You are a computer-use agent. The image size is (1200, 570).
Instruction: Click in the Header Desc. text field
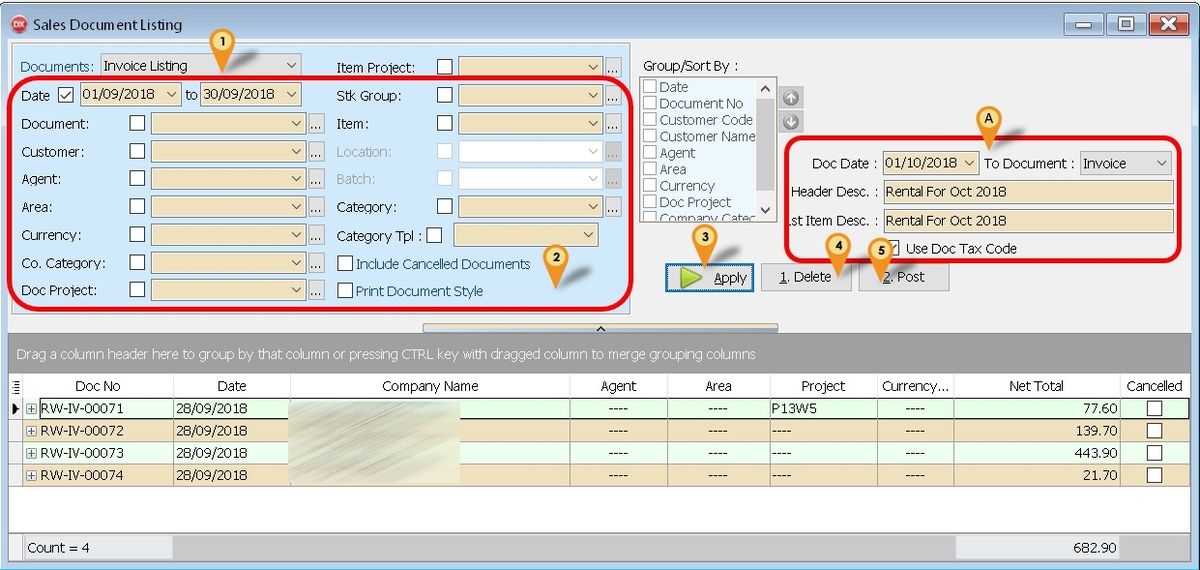[x=1026, y=192]
